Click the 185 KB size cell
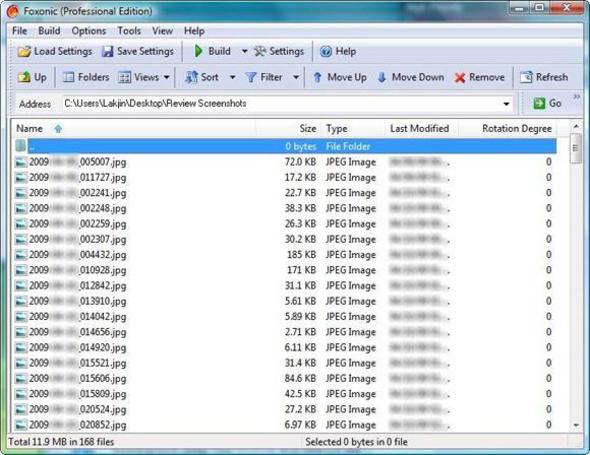Screen dimensions: 590x455 click(301, 255)
